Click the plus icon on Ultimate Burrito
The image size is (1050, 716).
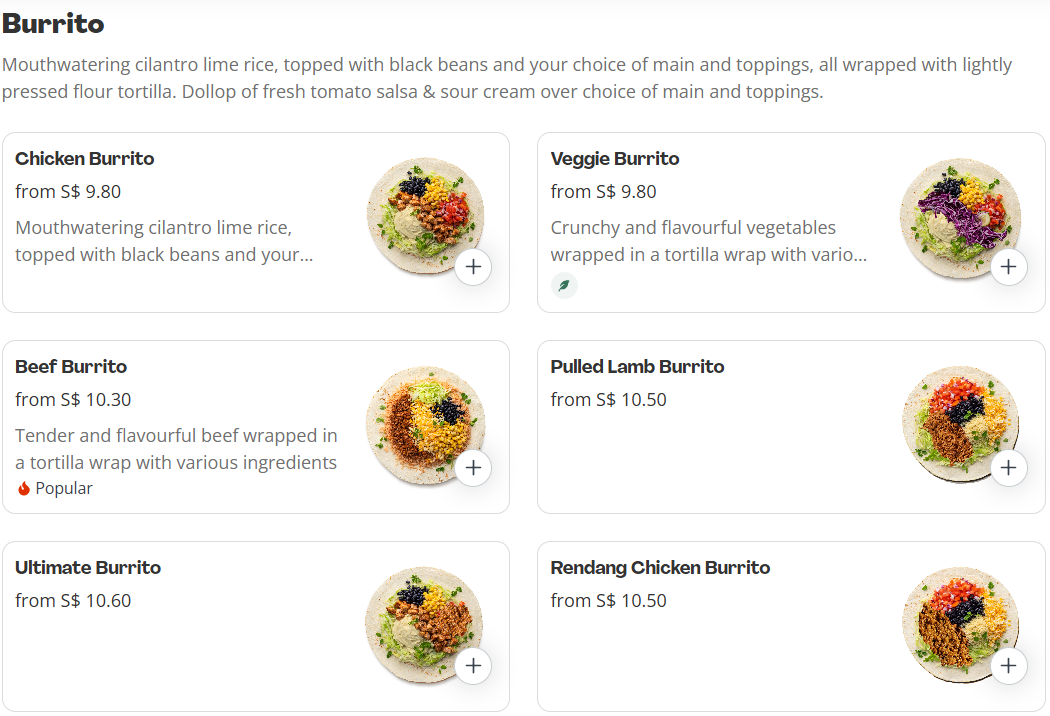click(x=473, y=665)
